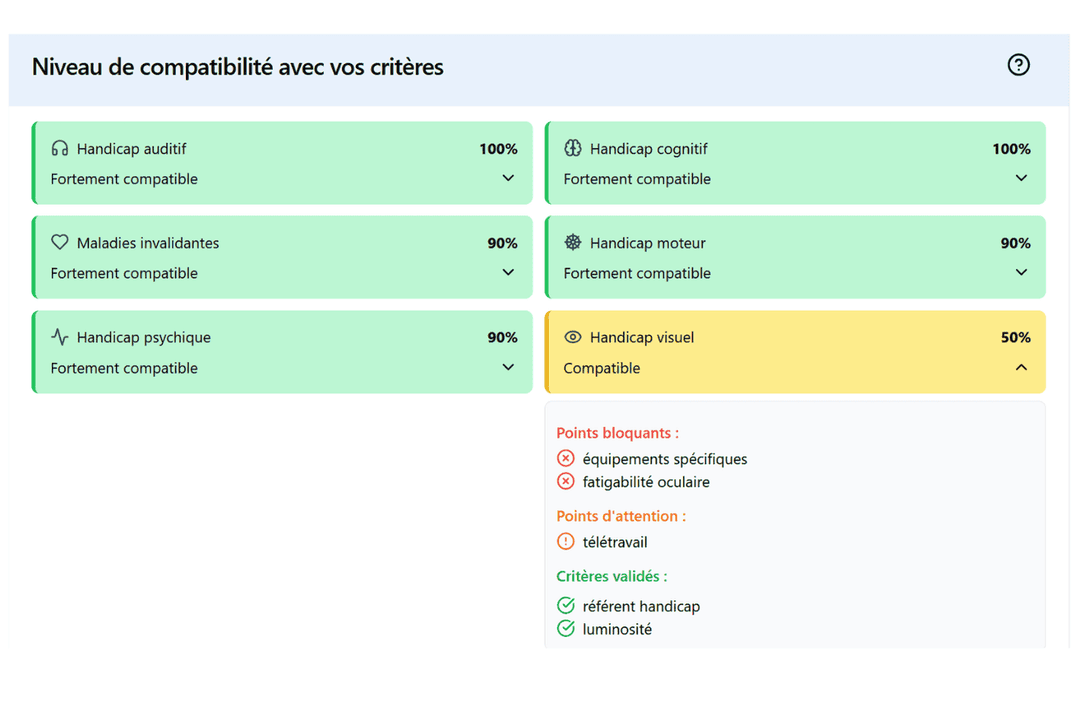Click the Points bloquants heading
This screenshot has height=719, width=1080.
tap(617, 433)
